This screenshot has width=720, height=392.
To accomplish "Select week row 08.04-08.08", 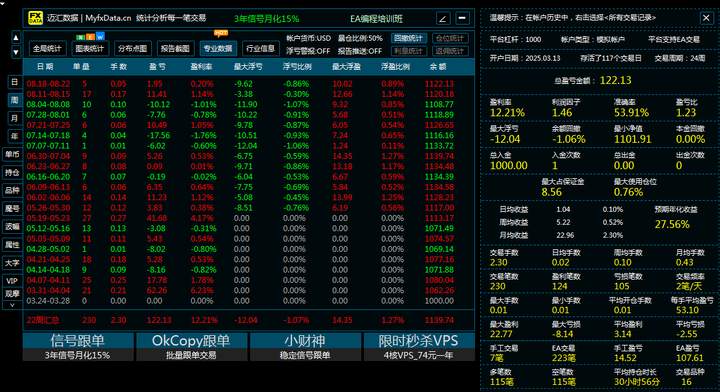I will (248, 105).
